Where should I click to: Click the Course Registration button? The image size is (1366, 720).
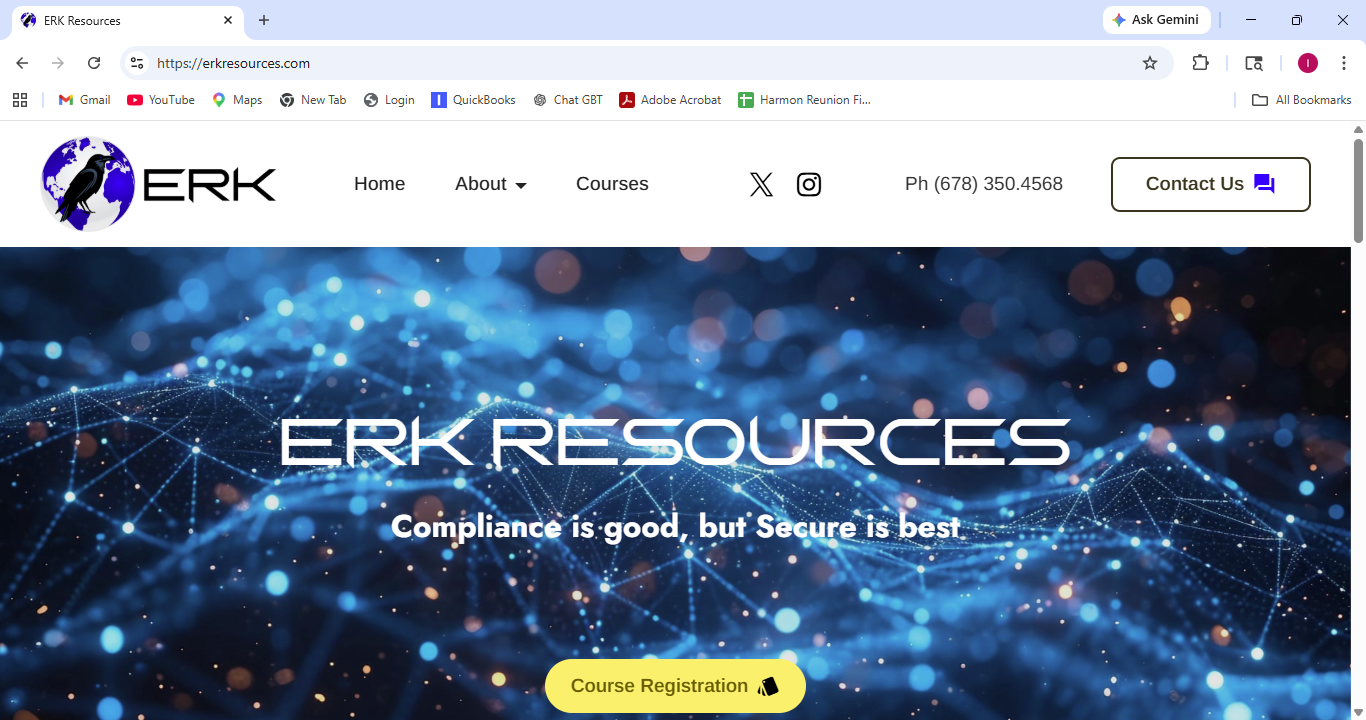point(675,686)
